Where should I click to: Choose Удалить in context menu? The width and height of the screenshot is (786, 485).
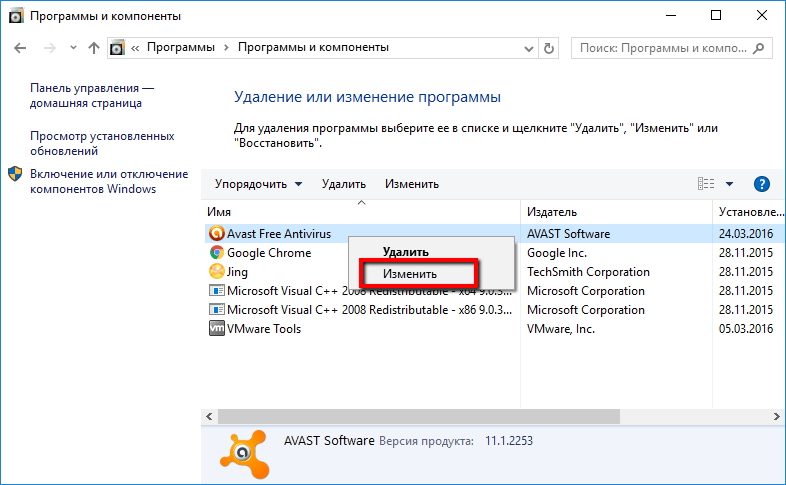coord(406,252)
